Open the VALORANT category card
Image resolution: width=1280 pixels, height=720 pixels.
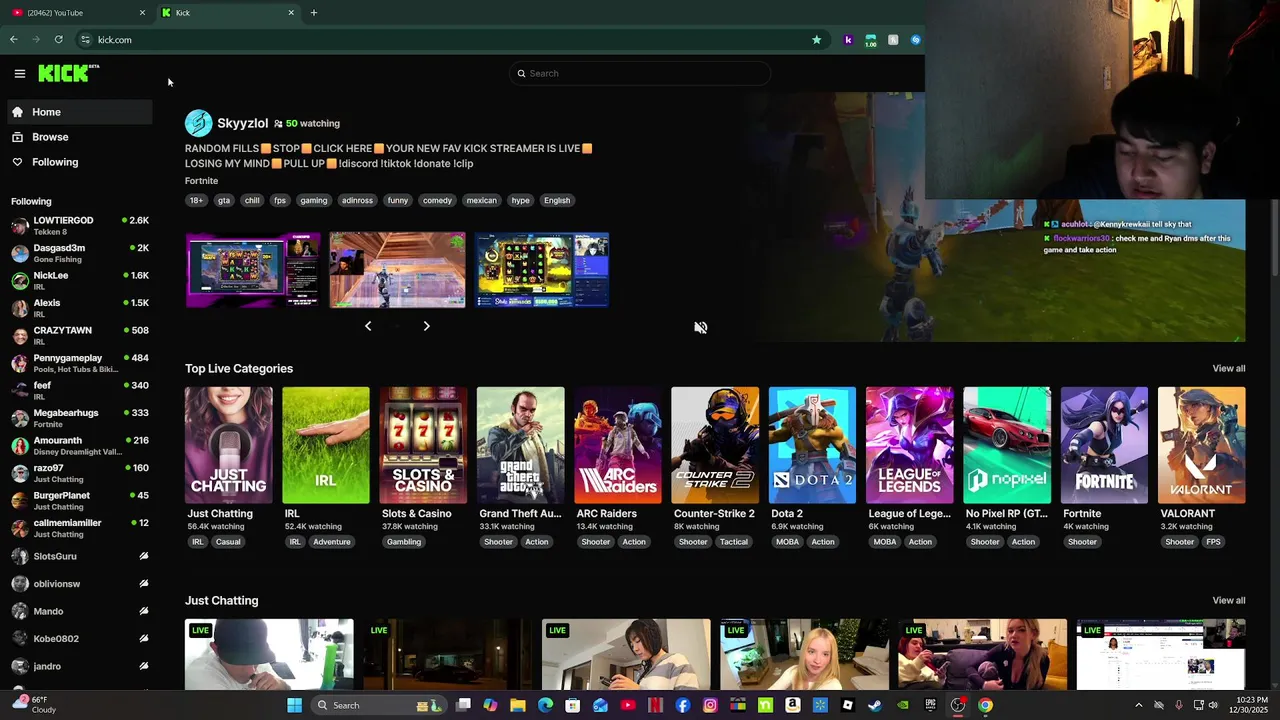pyautogui.click(x=1201, y=445)
